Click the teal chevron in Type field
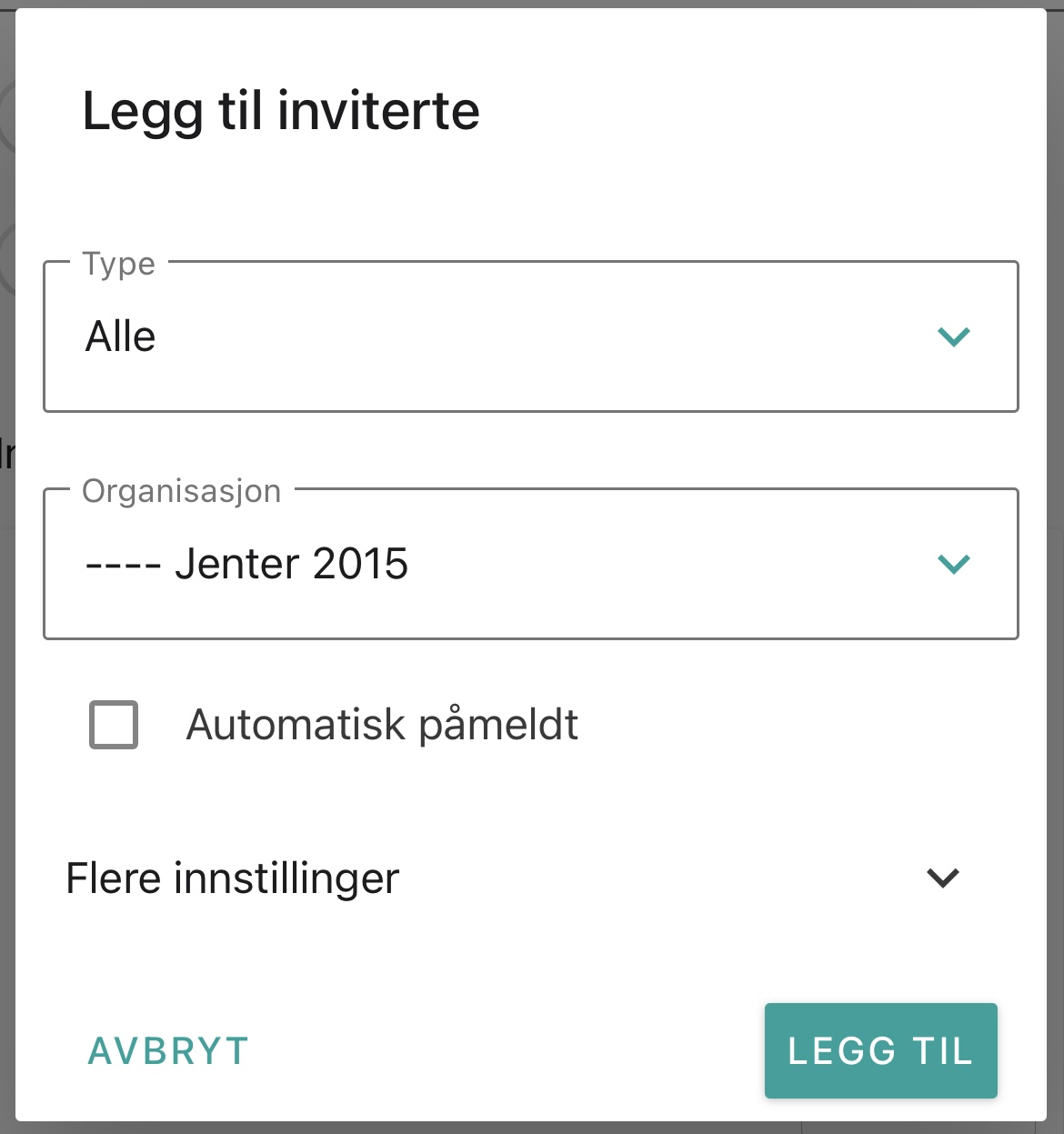Screen dimensions: 1064x1134 pyautogui.click(x=954, y=337)
